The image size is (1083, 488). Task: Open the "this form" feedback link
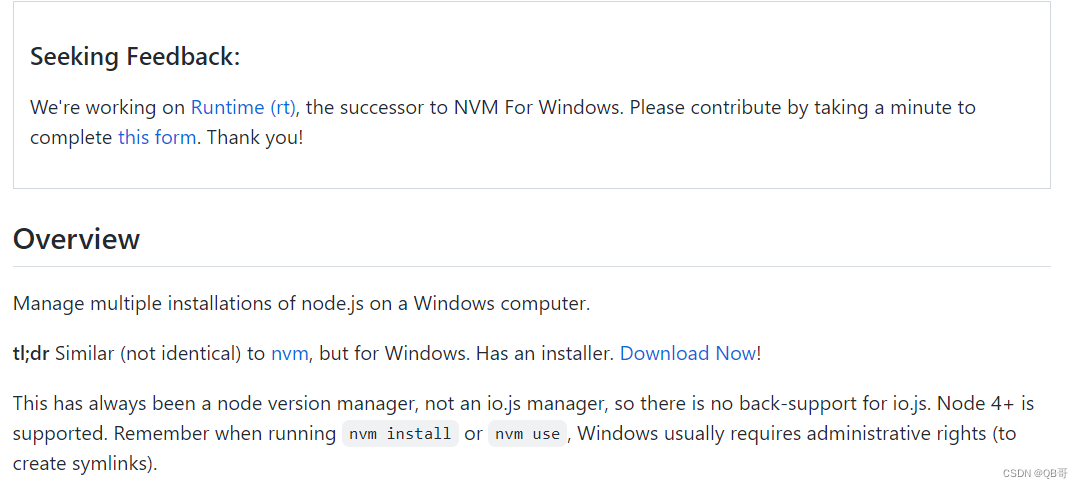click(157, 137)
